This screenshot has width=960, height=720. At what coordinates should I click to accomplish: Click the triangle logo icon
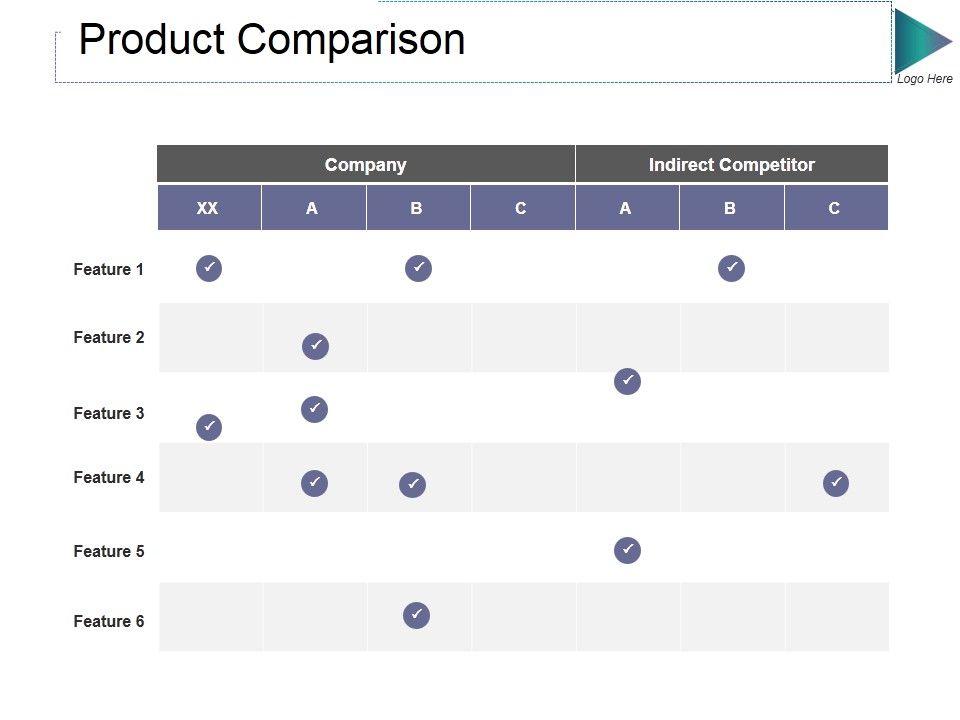click(x=920, y=40)
